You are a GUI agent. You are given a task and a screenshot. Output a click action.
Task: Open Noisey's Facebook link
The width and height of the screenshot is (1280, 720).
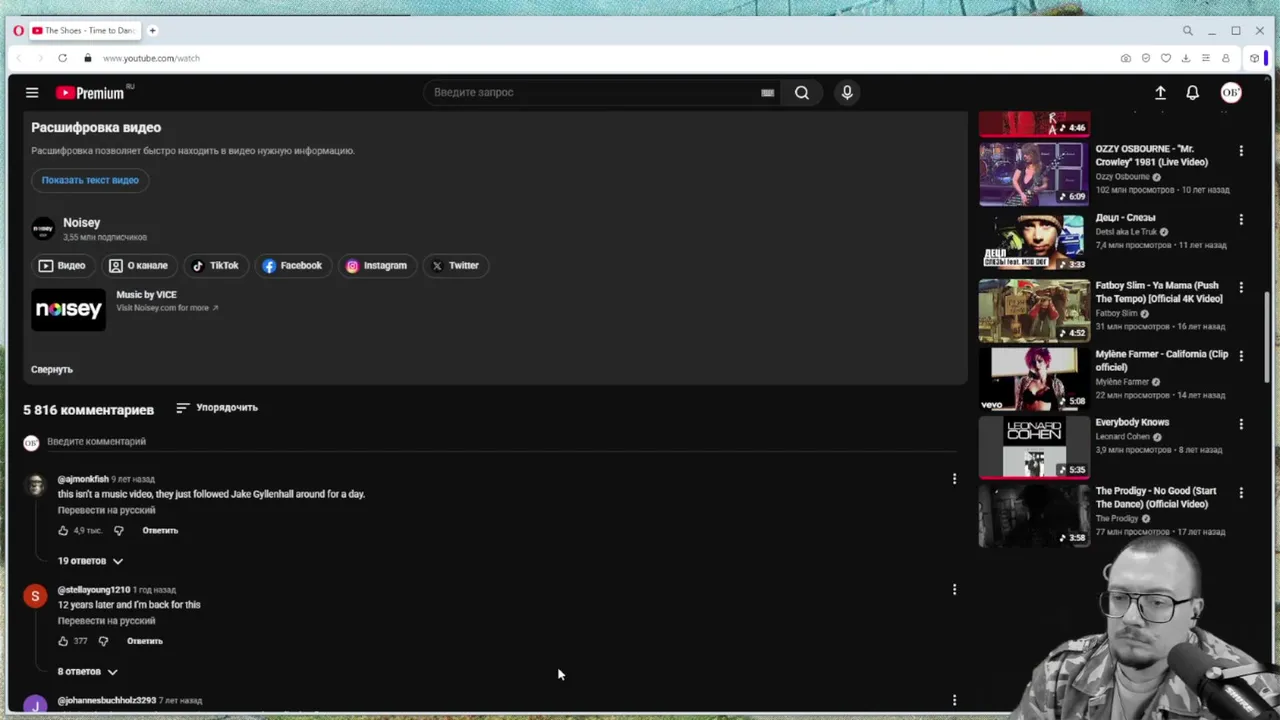pyautogui.click(x=292, y=266)
